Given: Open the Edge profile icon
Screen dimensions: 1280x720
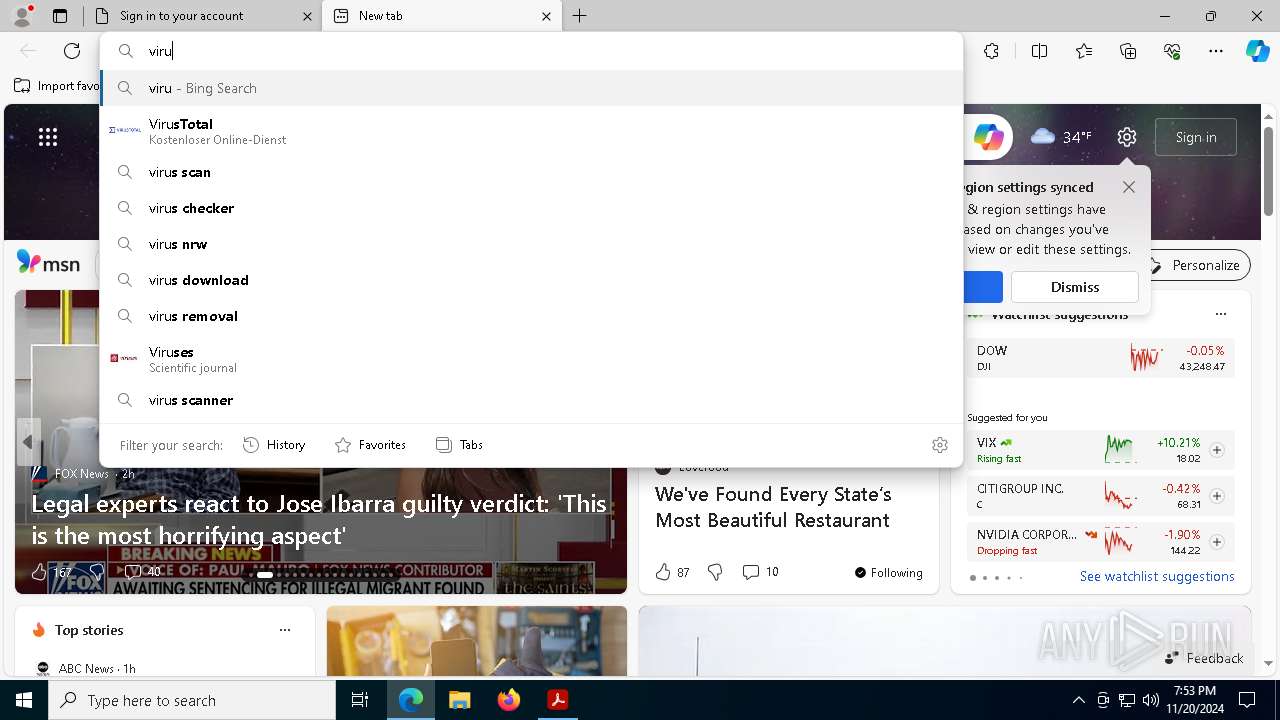Looking at the screenshot, I should (x=22, y=16).
